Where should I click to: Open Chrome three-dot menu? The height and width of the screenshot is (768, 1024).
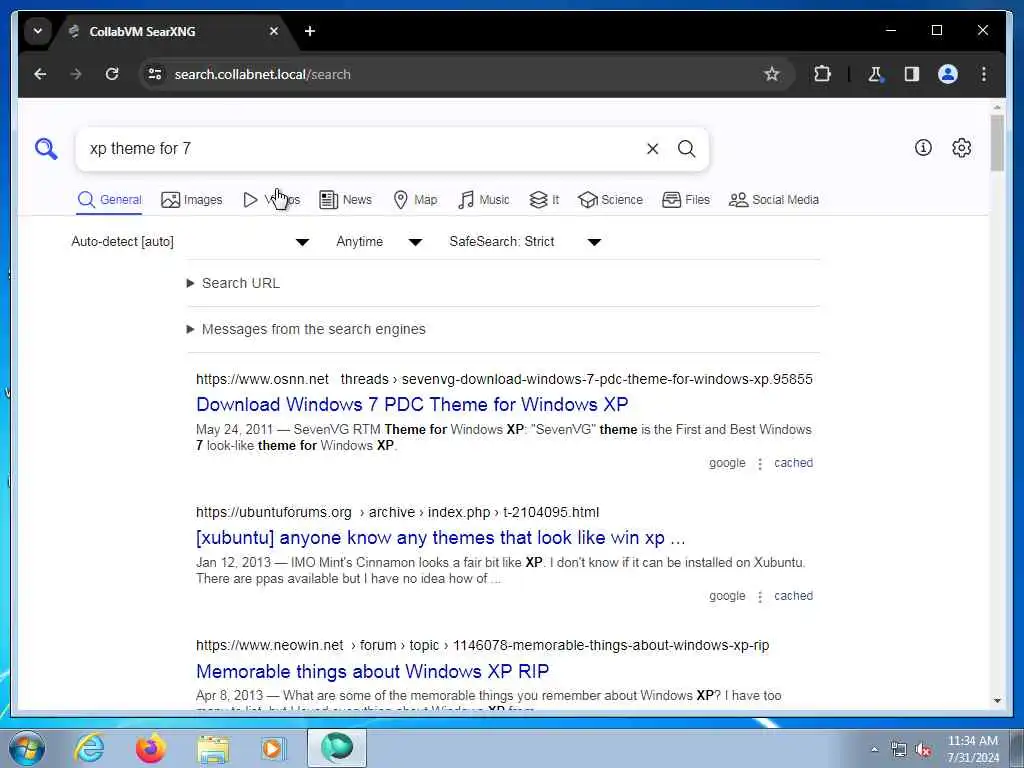(x=984, y=74)
